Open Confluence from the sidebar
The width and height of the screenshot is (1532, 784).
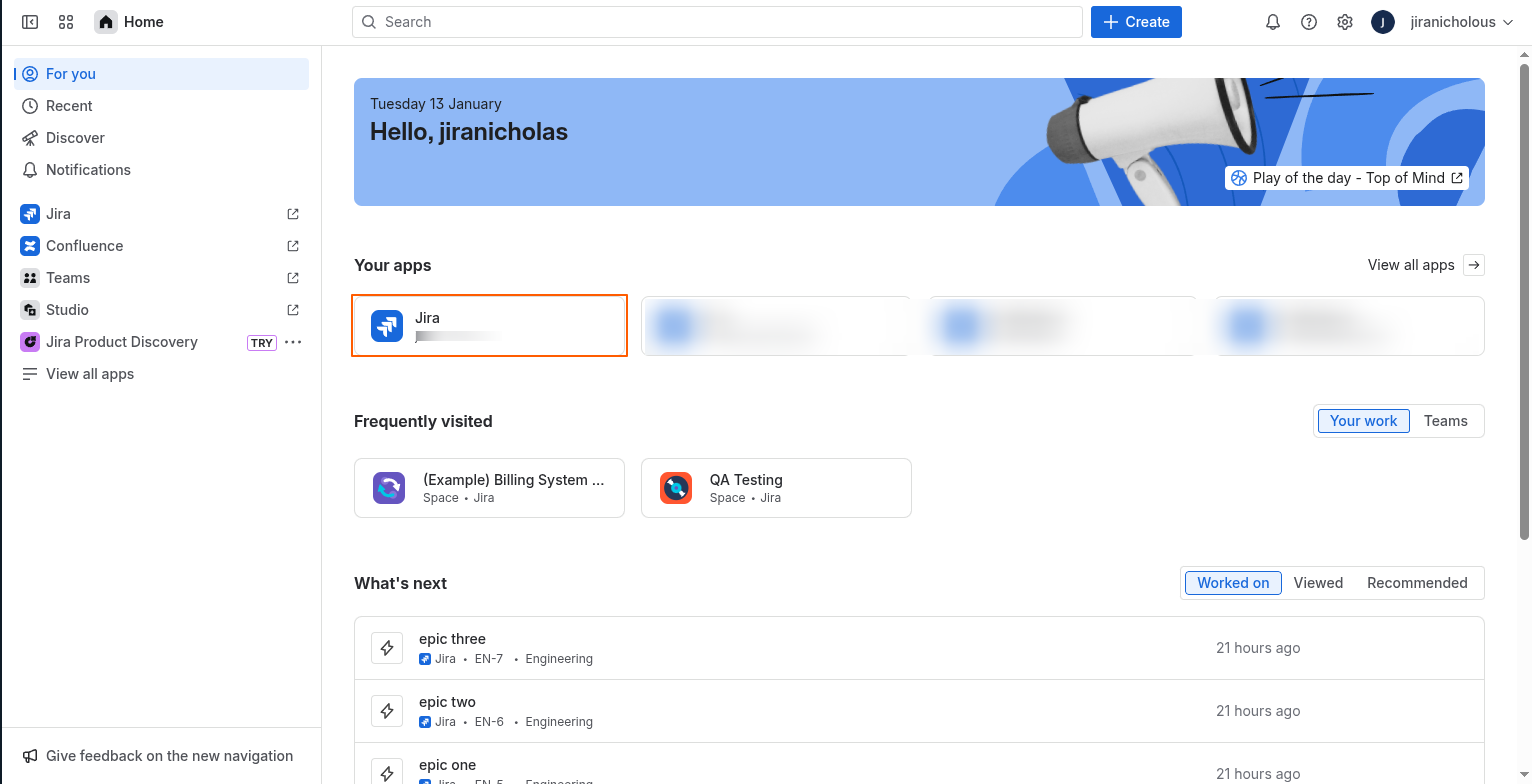[x=84, y=245]
